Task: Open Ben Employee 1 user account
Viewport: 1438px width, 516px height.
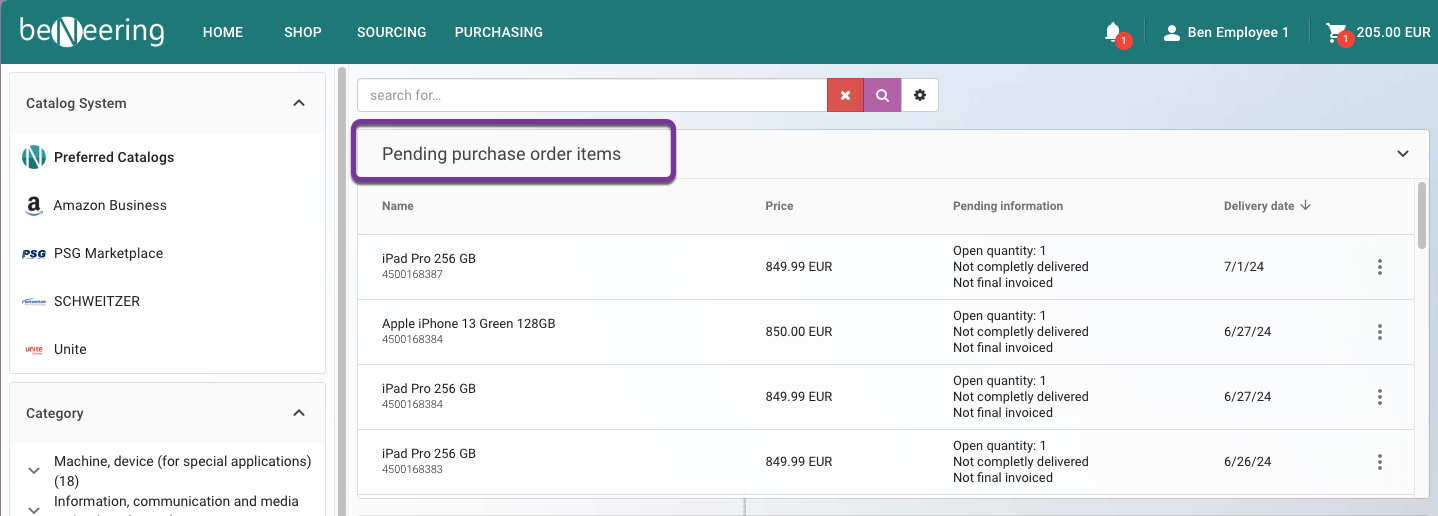Action: click(x=1226, y=33)
